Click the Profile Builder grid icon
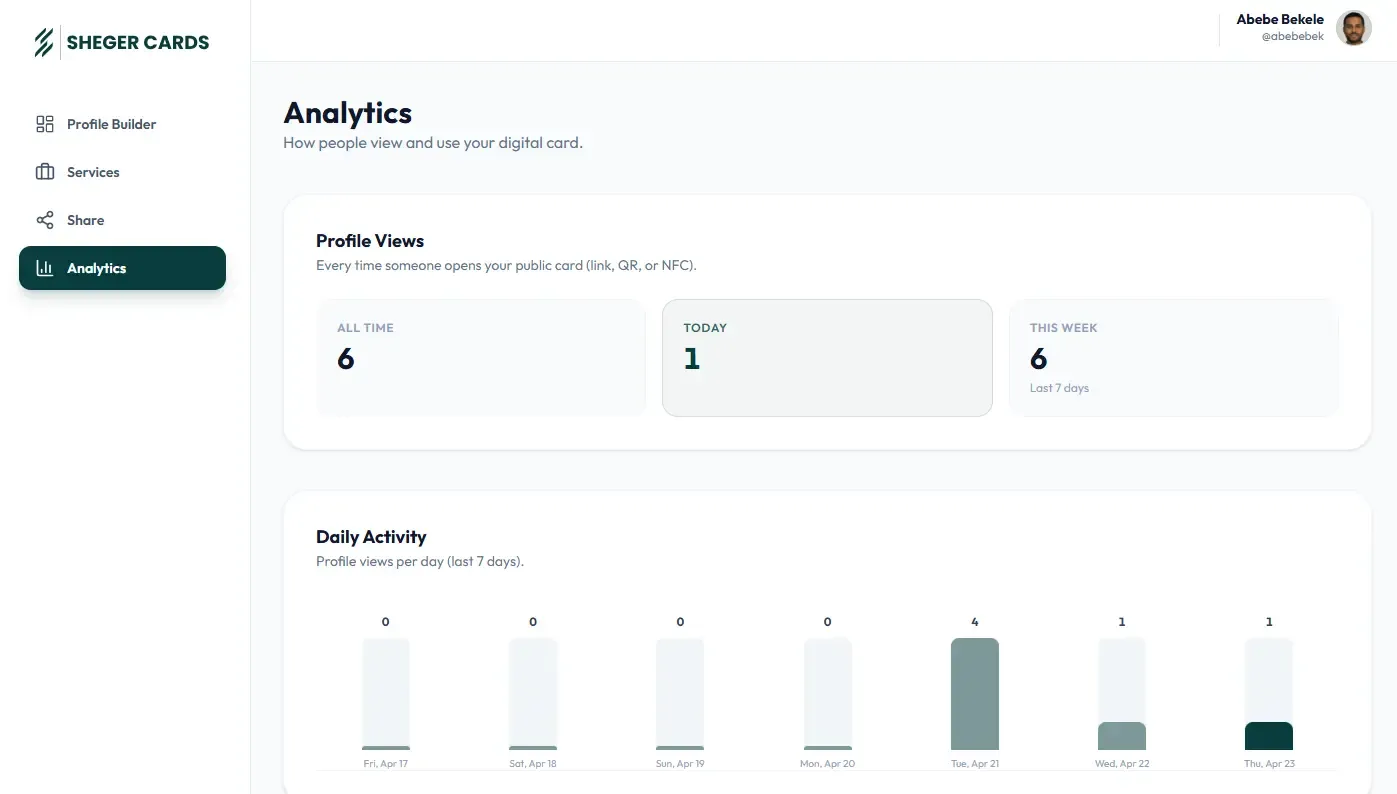Viewport: 1397px width, 794px height. tap(45, 124)
